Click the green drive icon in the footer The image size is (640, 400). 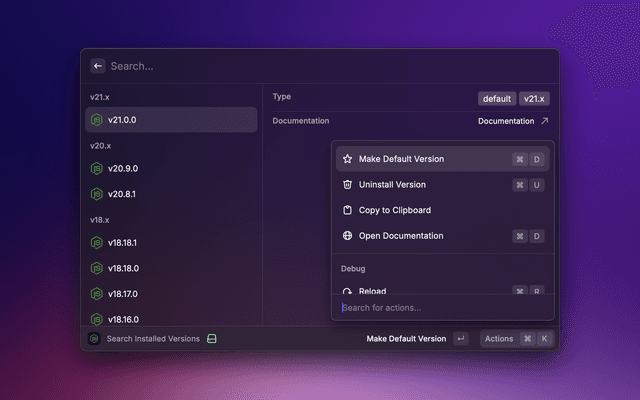click(211, 339)
